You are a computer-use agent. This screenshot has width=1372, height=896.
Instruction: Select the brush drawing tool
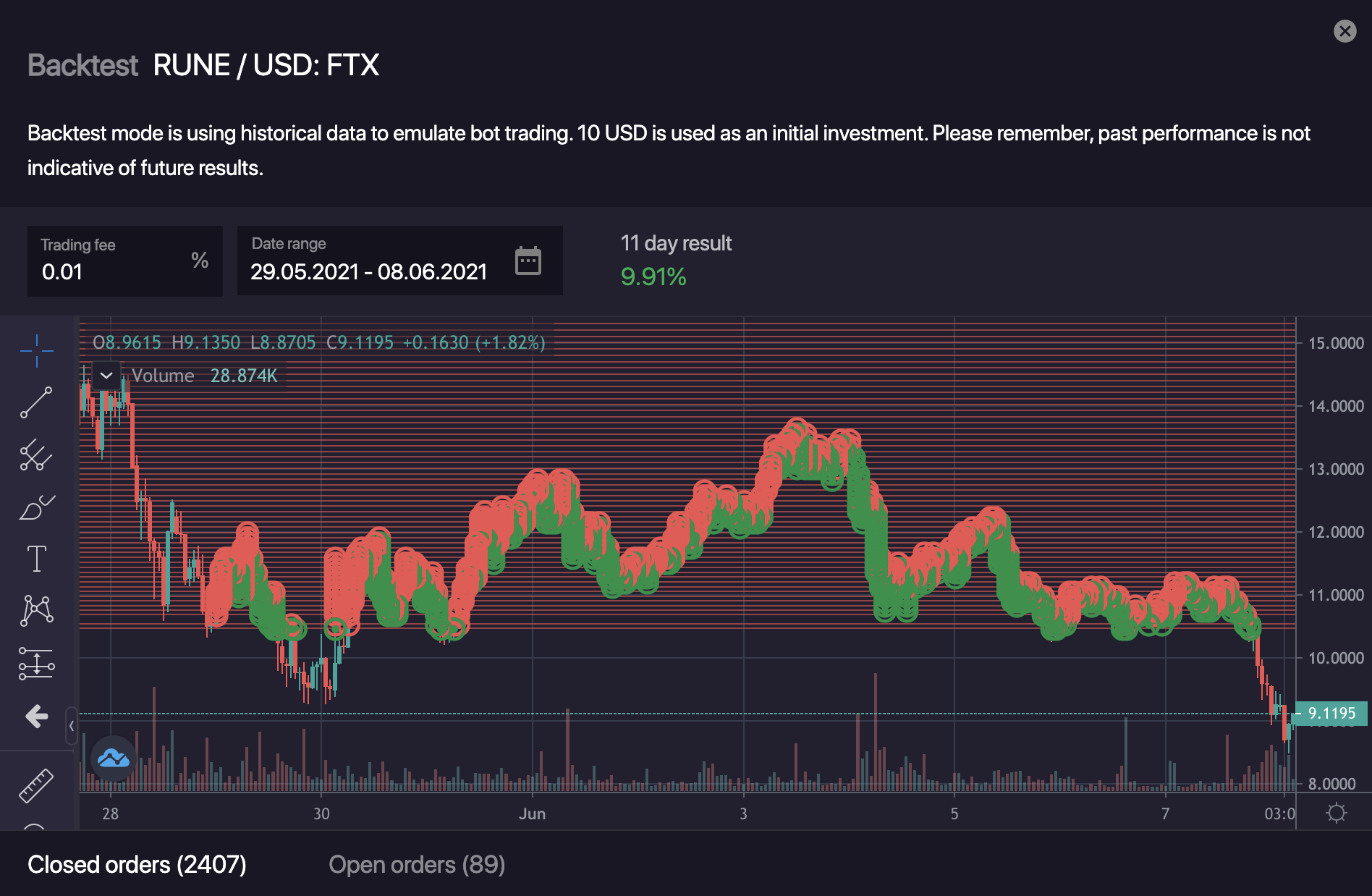tap(36, 507)
